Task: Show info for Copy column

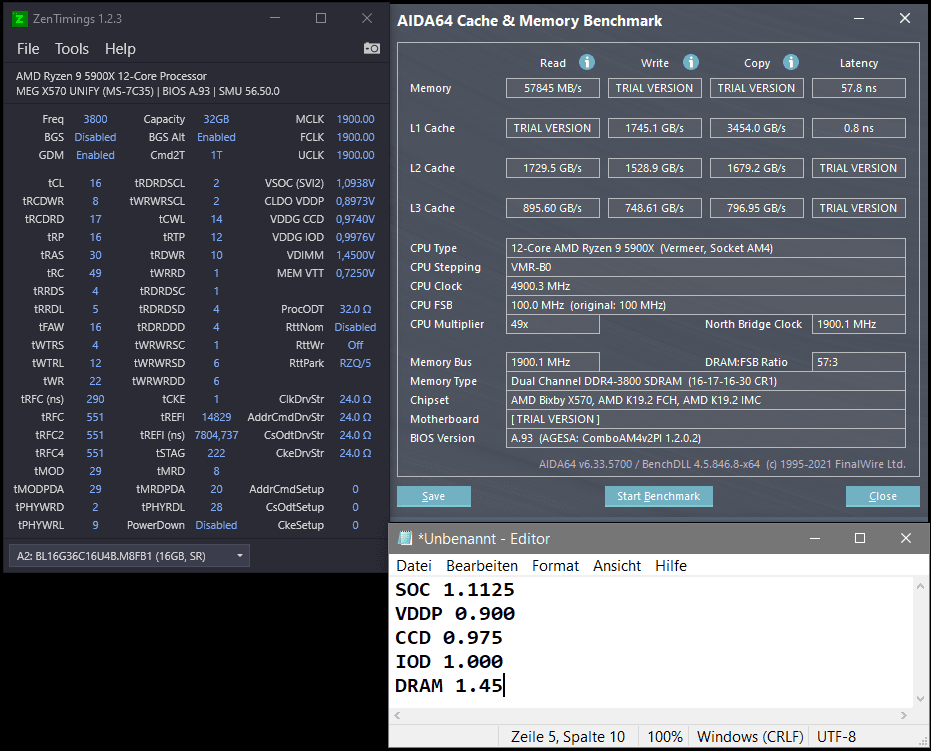Action: tap(790, 62)
